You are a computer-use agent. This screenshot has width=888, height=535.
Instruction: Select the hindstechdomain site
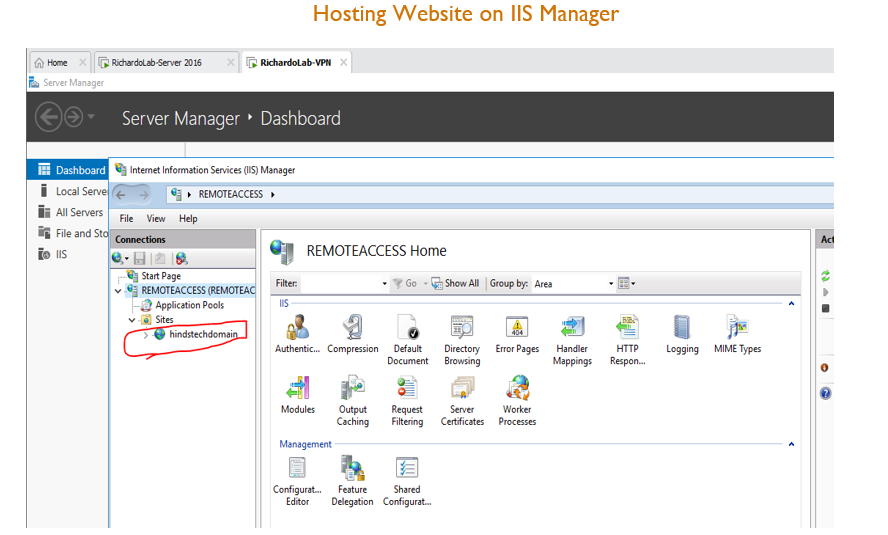(x=203, y=335)
